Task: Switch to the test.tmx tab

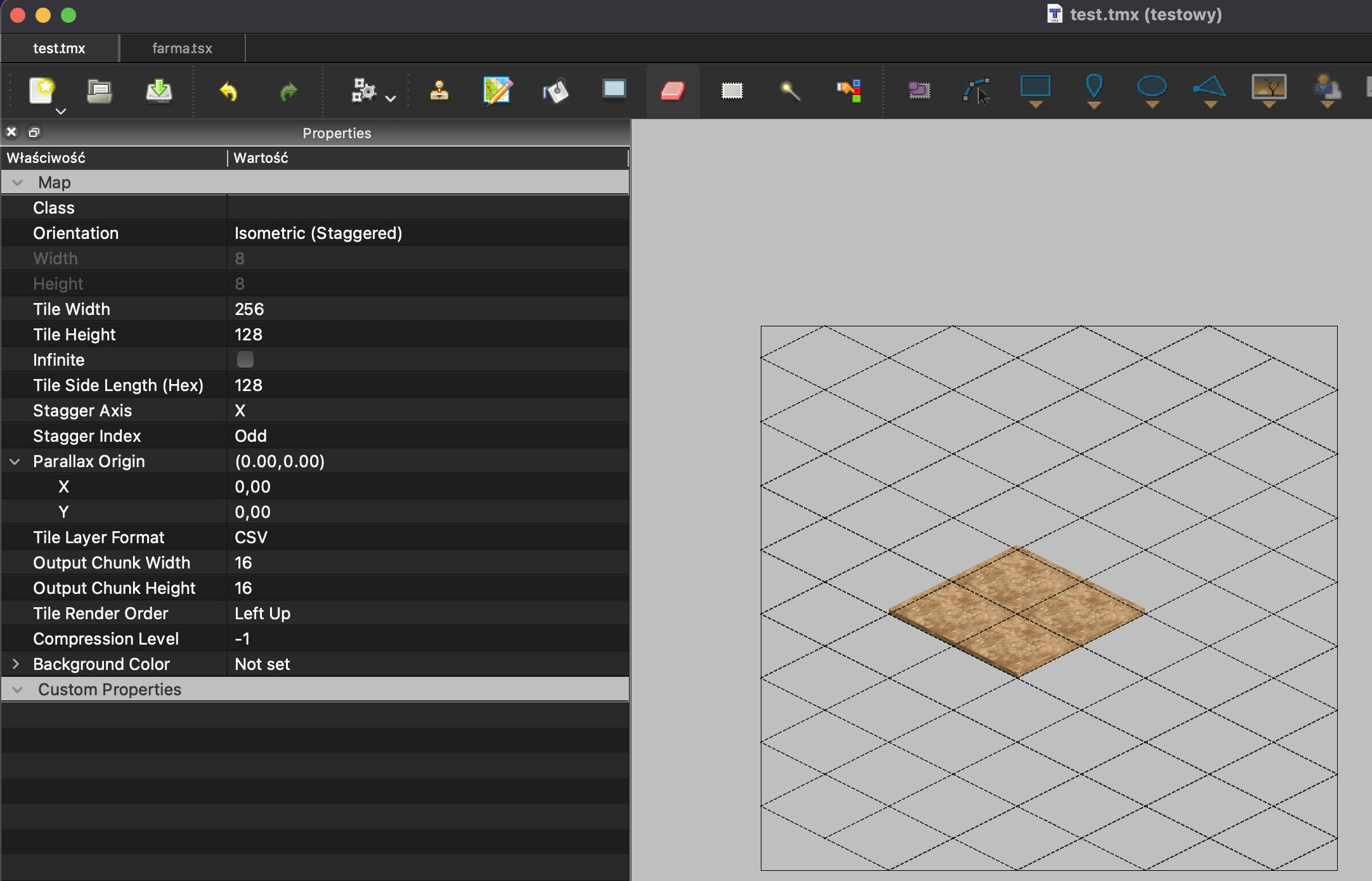Action: click(x=60, y=48)
